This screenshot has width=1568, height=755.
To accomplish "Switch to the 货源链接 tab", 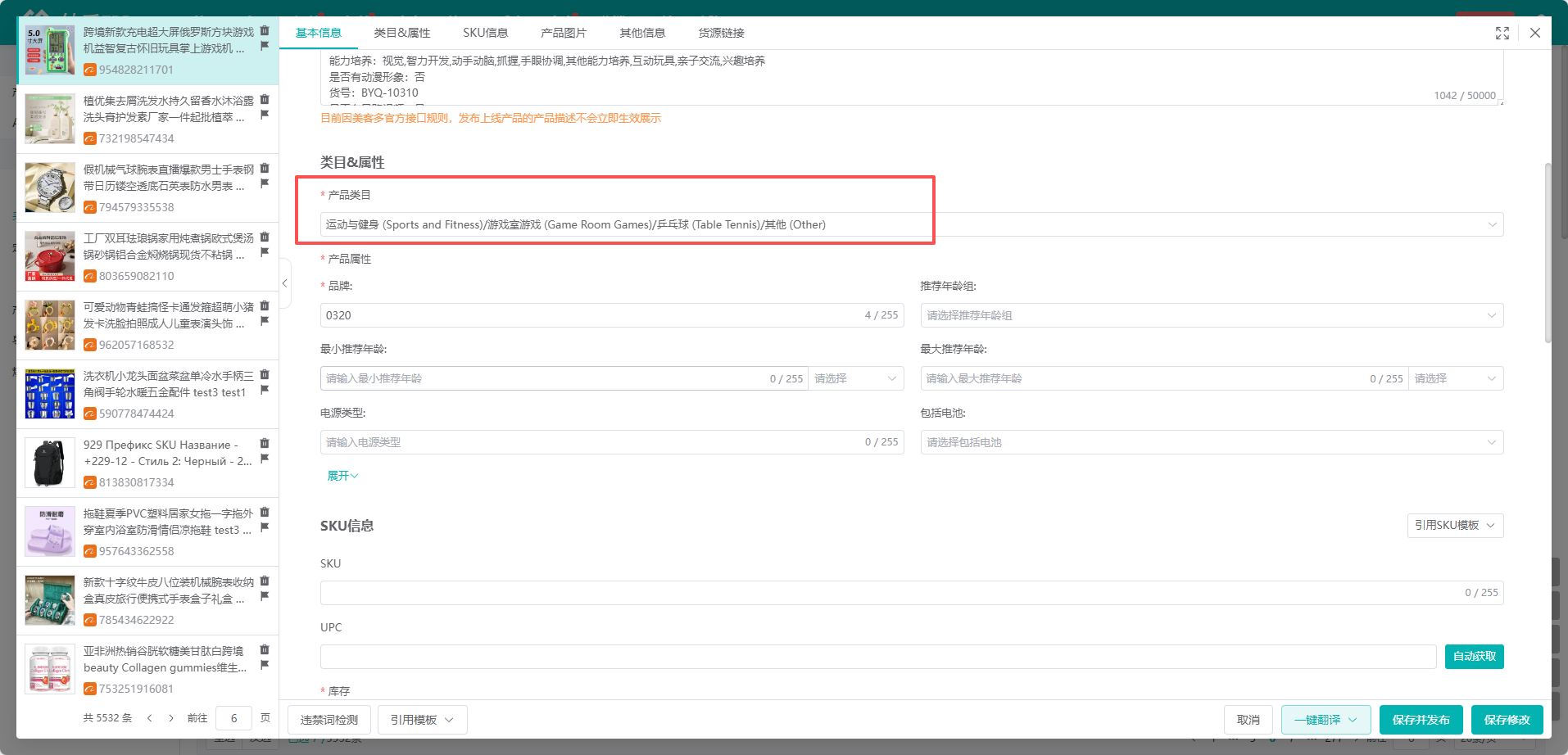I will click(x=721, y=33).
